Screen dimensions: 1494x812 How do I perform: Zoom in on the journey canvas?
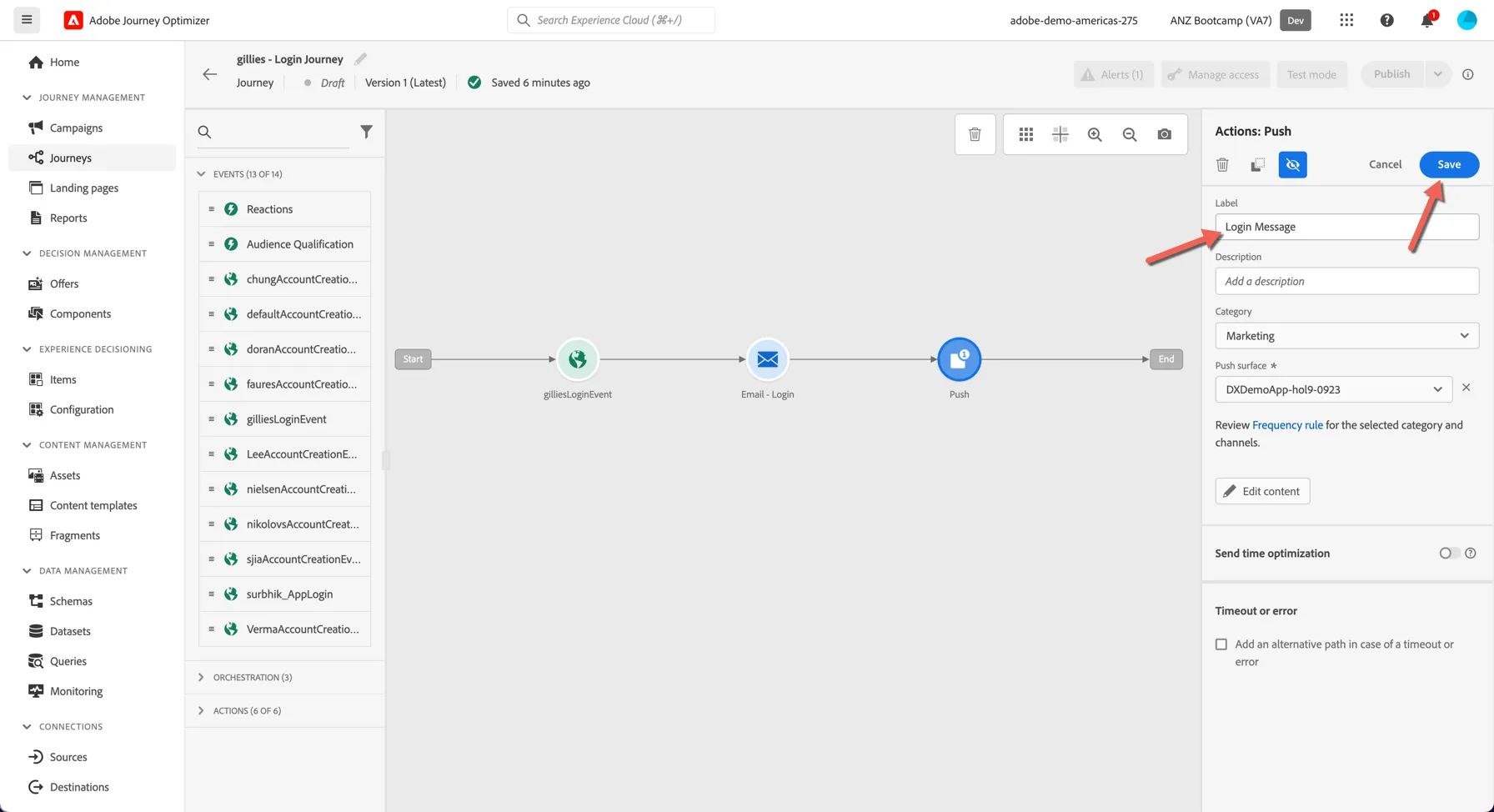[x=1095, y=134]
